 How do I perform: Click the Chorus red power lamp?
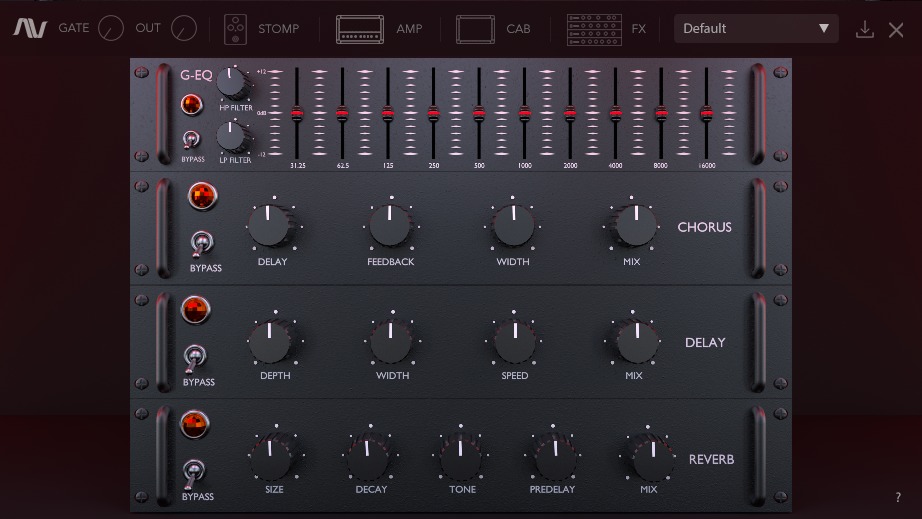tap(202, 196)
